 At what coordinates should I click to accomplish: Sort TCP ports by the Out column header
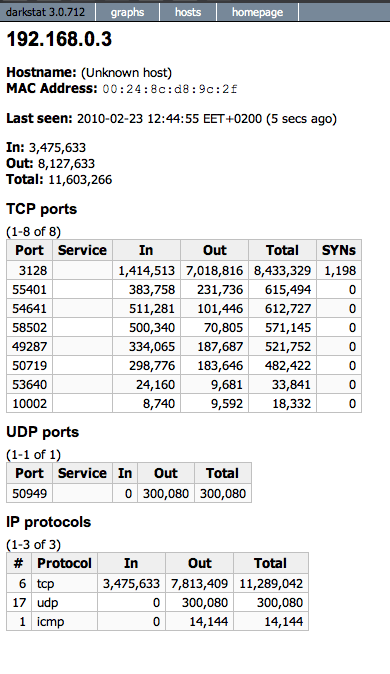pos(214,250)
